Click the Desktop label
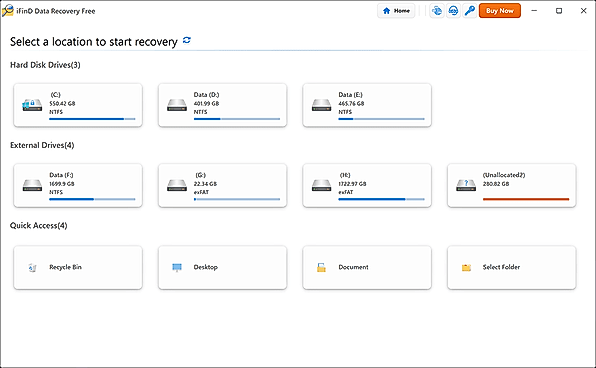 206,267
